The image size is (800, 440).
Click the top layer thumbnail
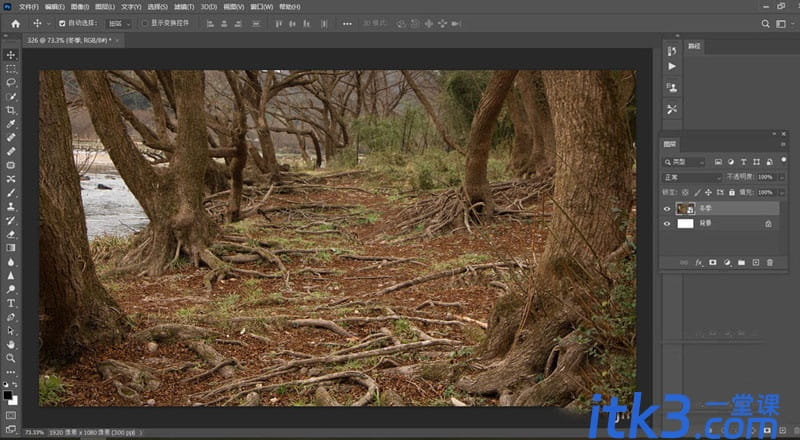point(685,209)
